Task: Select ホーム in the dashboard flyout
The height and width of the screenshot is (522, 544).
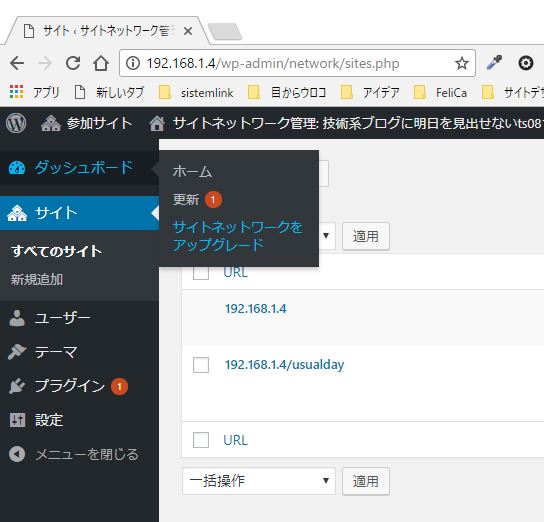Action: pyautogui.click(x=192, y=172)
